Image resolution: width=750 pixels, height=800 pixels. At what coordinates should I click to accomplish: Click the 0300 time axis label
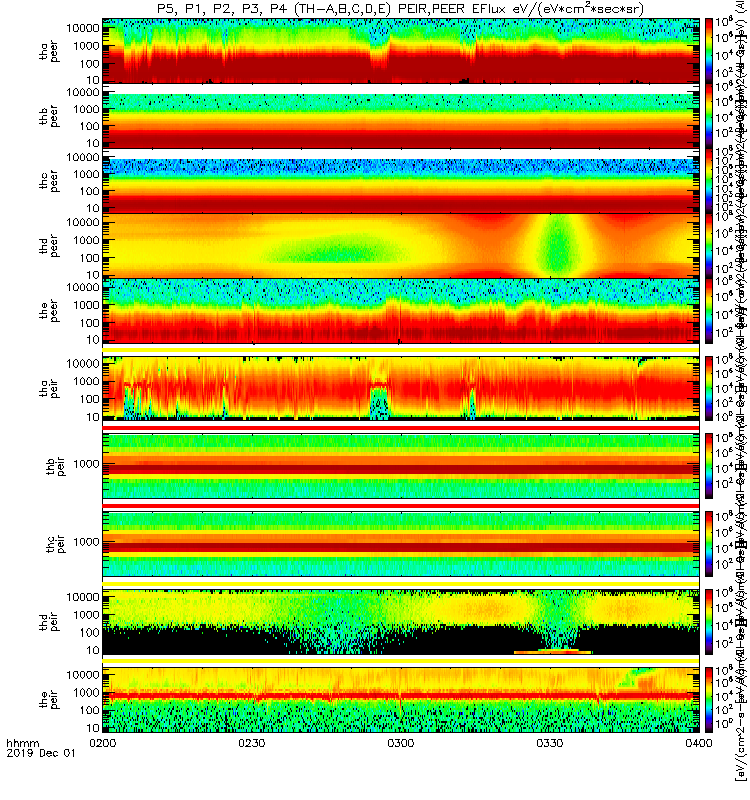tap(401, 743)
